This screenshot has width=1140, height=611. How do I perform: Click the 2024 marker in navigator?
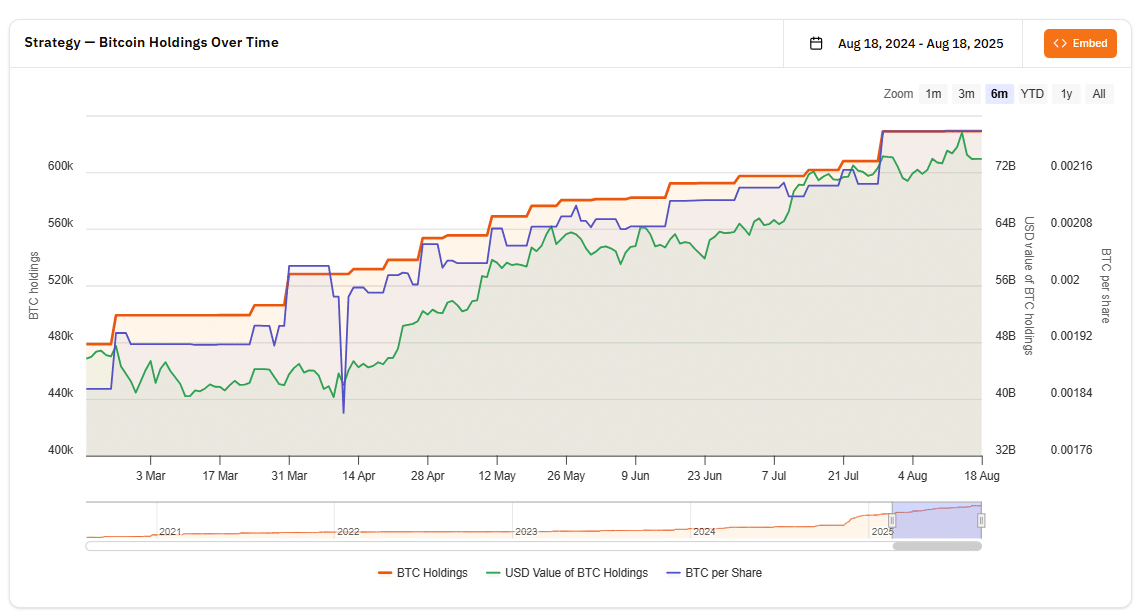click(705, 532)
